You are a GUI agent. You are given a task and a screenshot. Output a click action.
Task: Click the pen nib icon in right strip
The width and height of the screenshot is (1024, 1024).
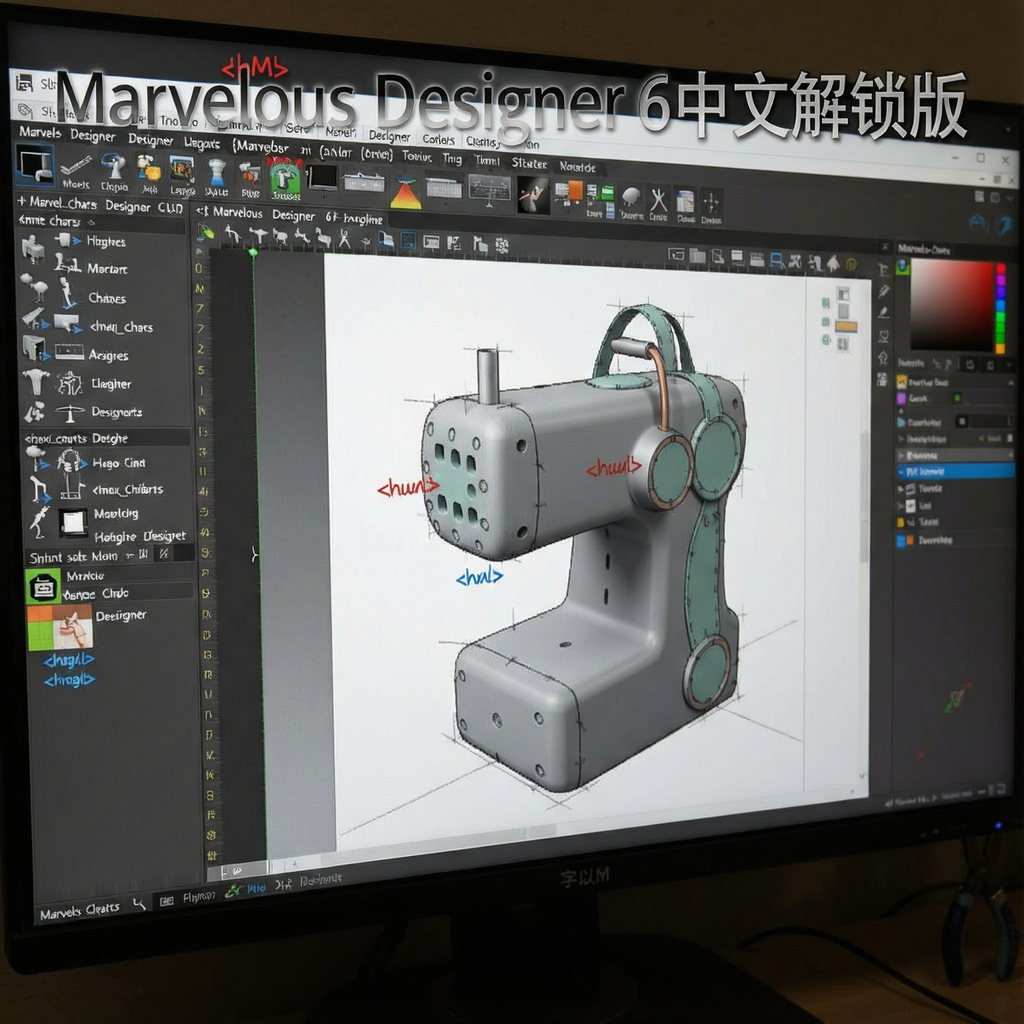coord(884,313)
